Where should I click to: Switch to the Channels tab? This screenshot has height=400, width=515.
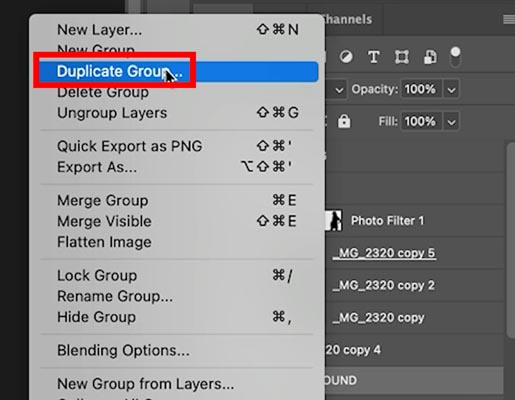coord(347,19)
